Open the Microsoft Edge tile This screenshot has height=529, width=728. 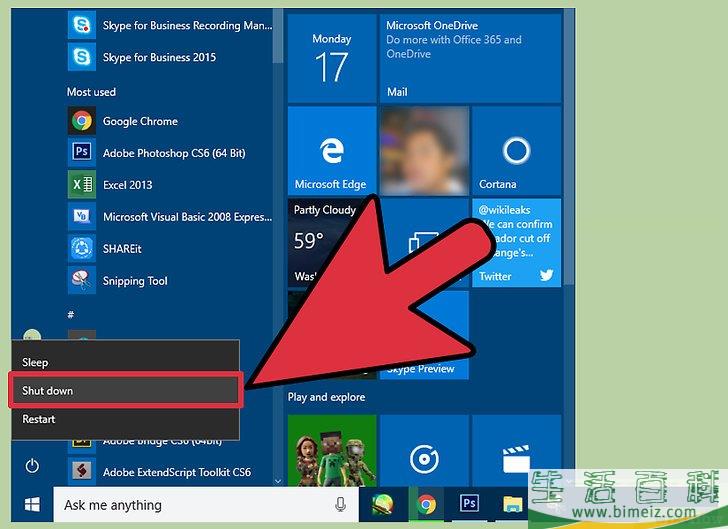pos(330,151)
